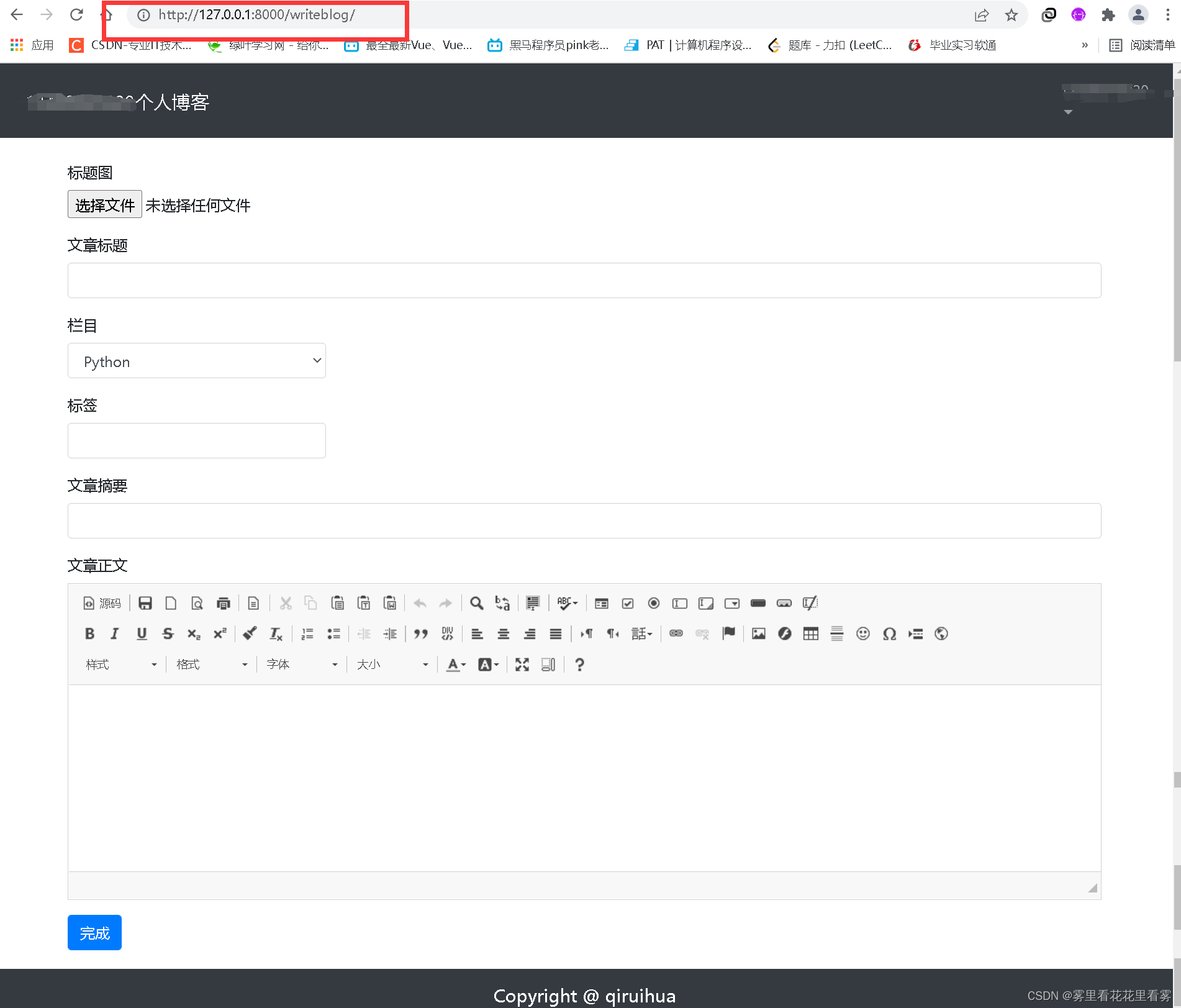Click the Insert Image icon
Viewport: 1181px width, 1008px height.
click(x=759, y=633)
